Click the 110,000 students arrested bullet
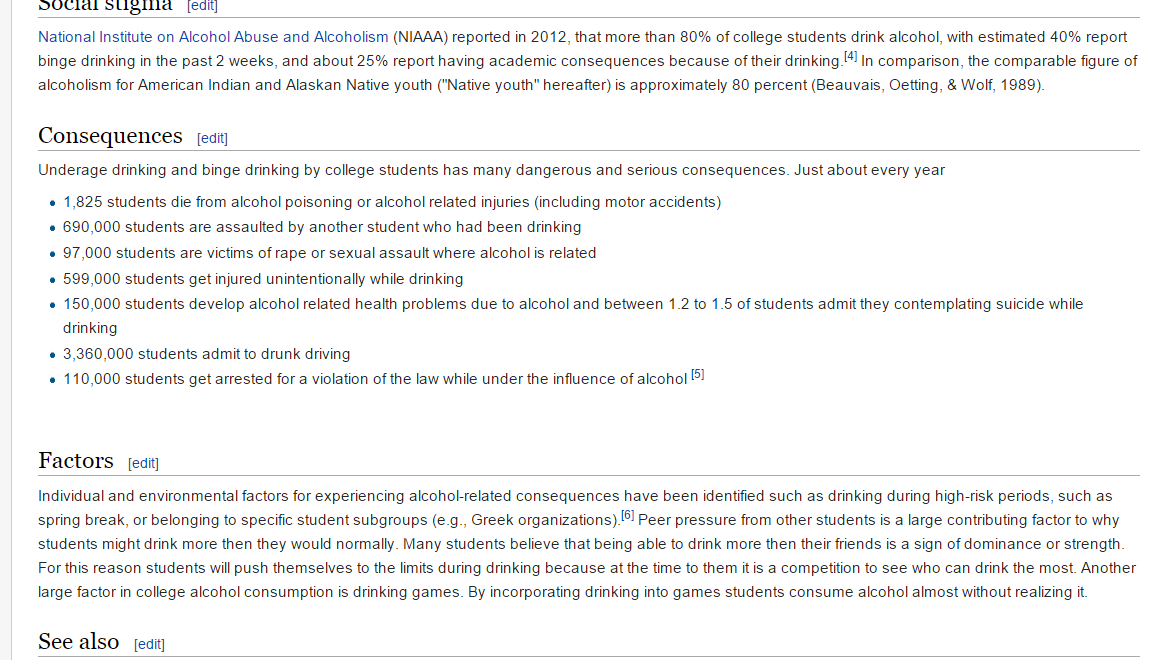Image resolution: width=1166 pixels, height=660 pixels. [375, 379]
